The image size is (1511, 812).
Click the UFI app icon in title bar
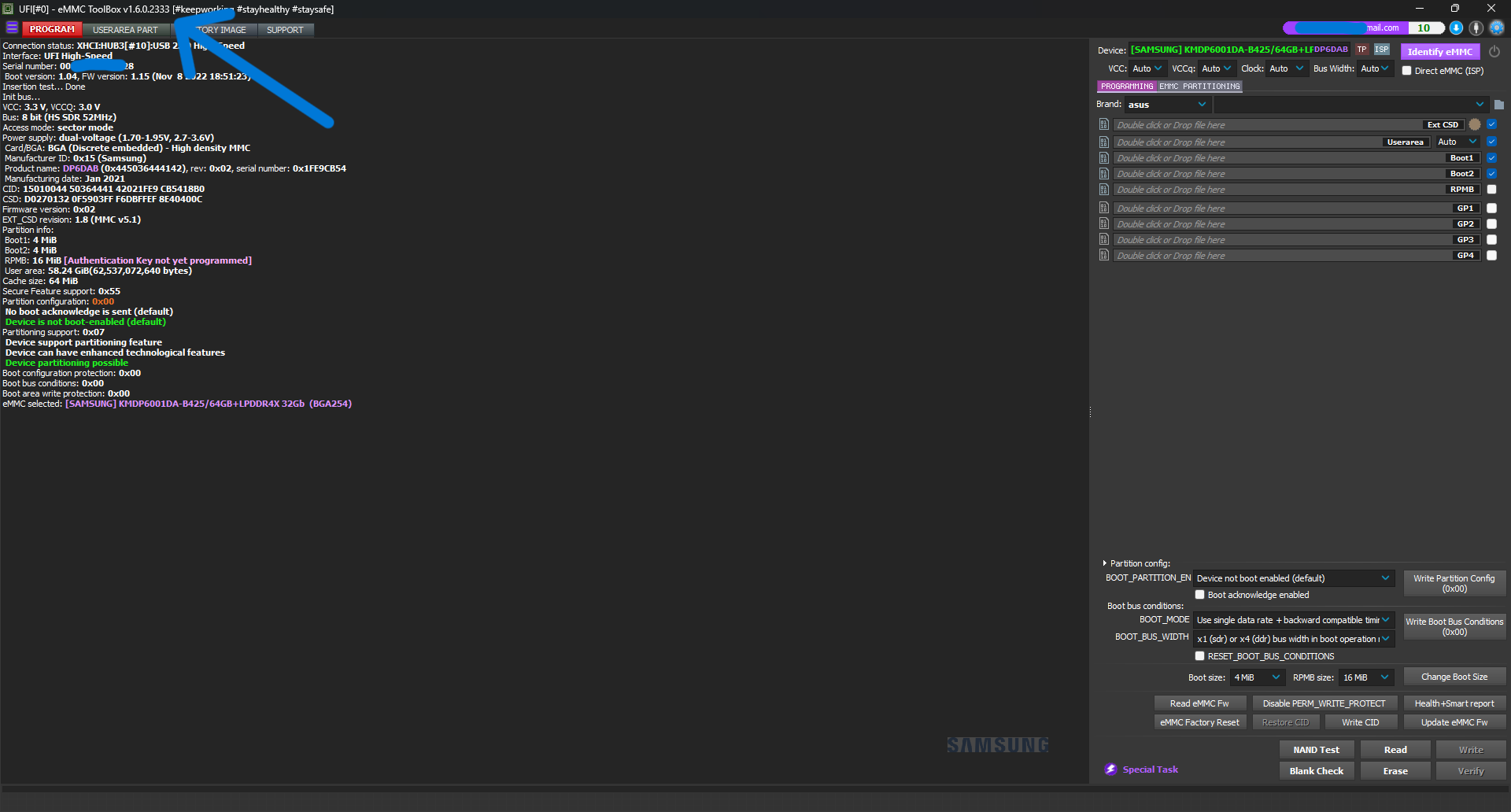pyautogui.click(x=8, y=9)
